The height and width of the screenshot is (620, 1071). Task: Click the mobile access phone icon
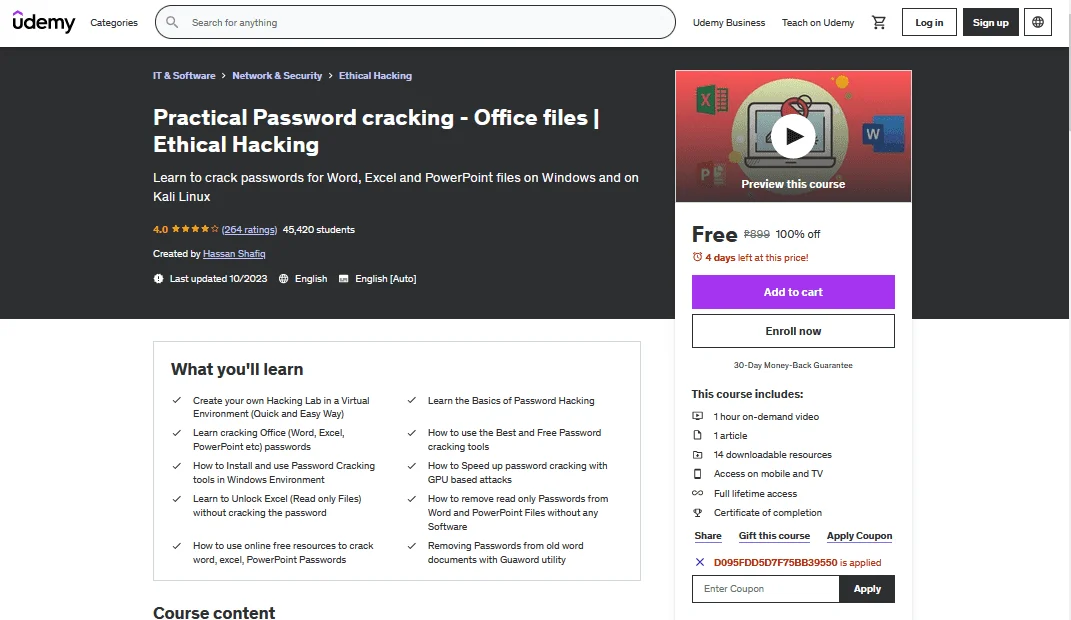point(697,474)
